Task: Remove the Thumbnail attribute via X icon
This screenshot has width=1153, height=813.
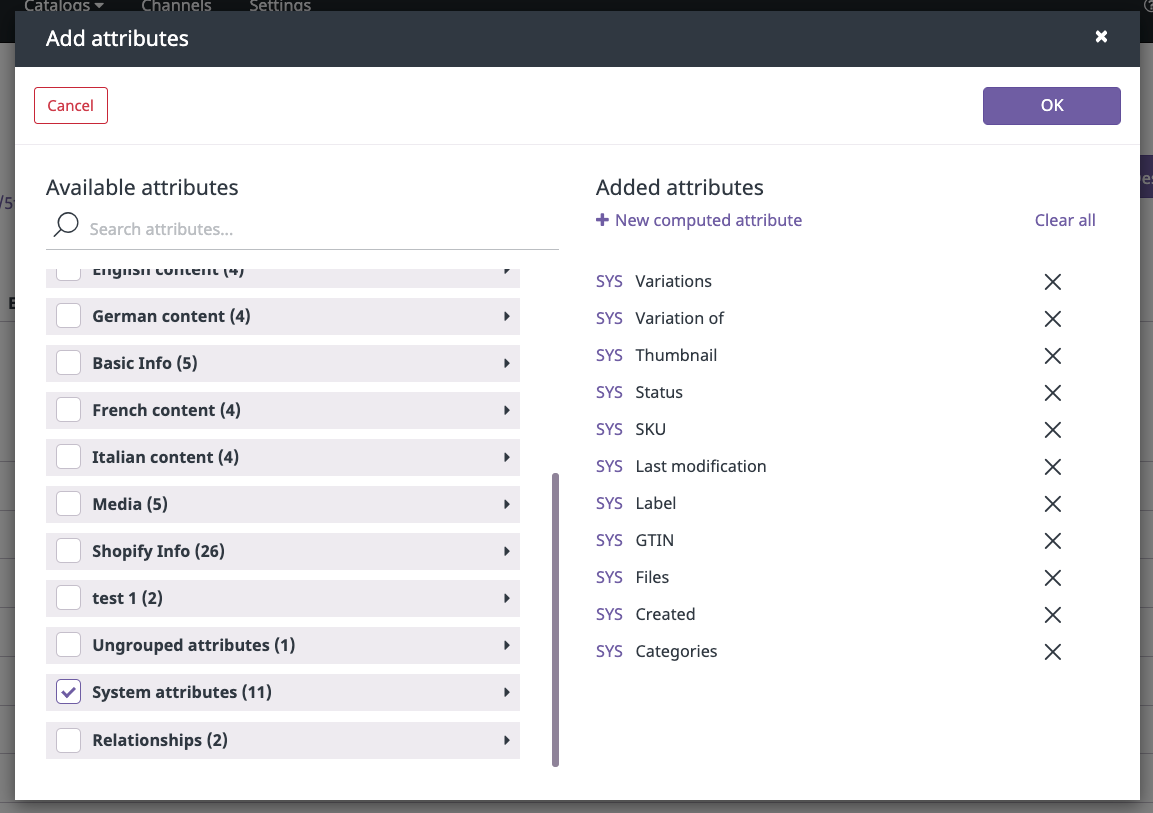Action: pos(1052,356)
